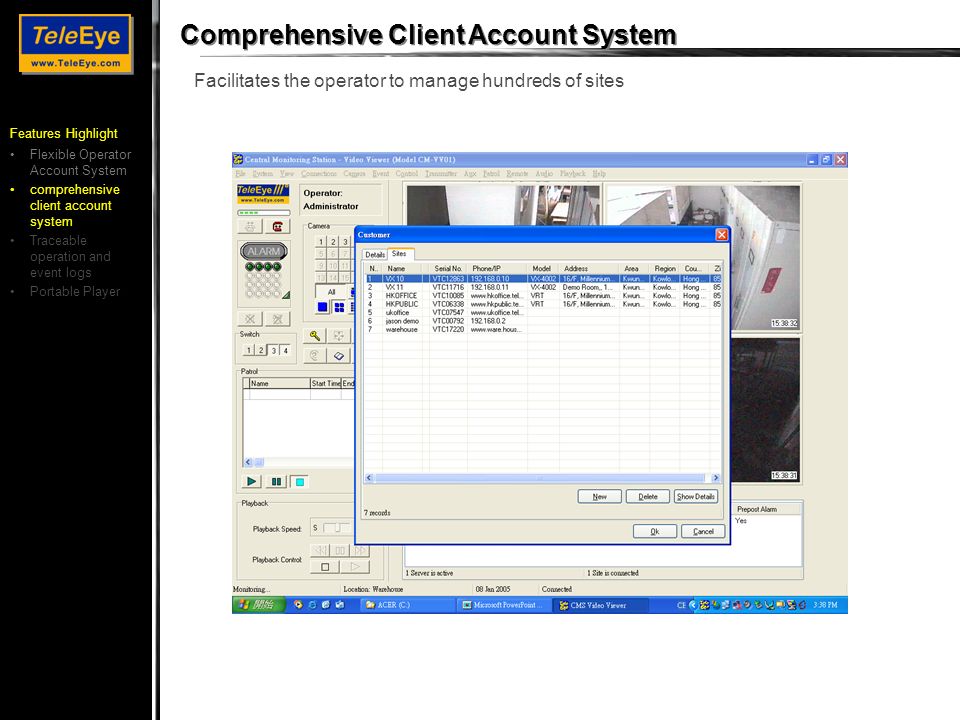
Task: Toggle Switch 1
Action: click(x=249, y=350)
